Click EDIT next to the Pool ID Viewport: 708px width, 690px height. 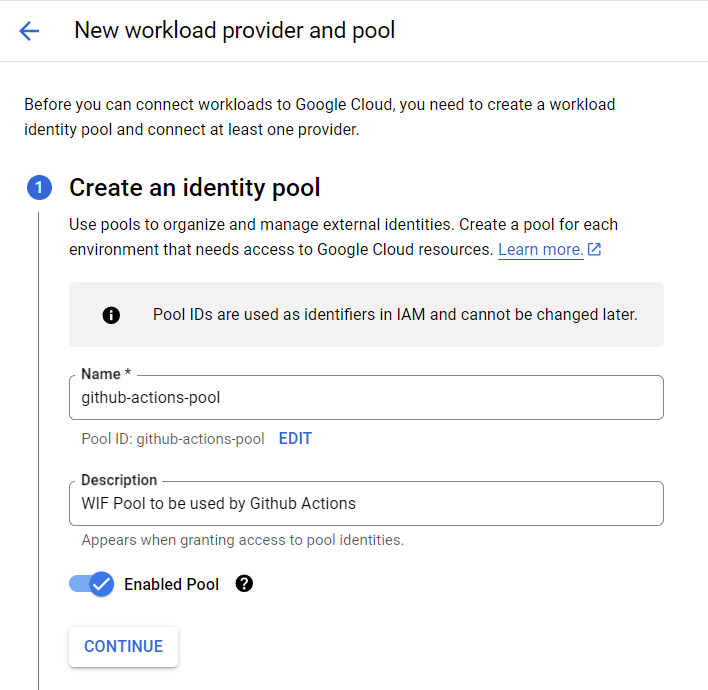tap(295, 438)
